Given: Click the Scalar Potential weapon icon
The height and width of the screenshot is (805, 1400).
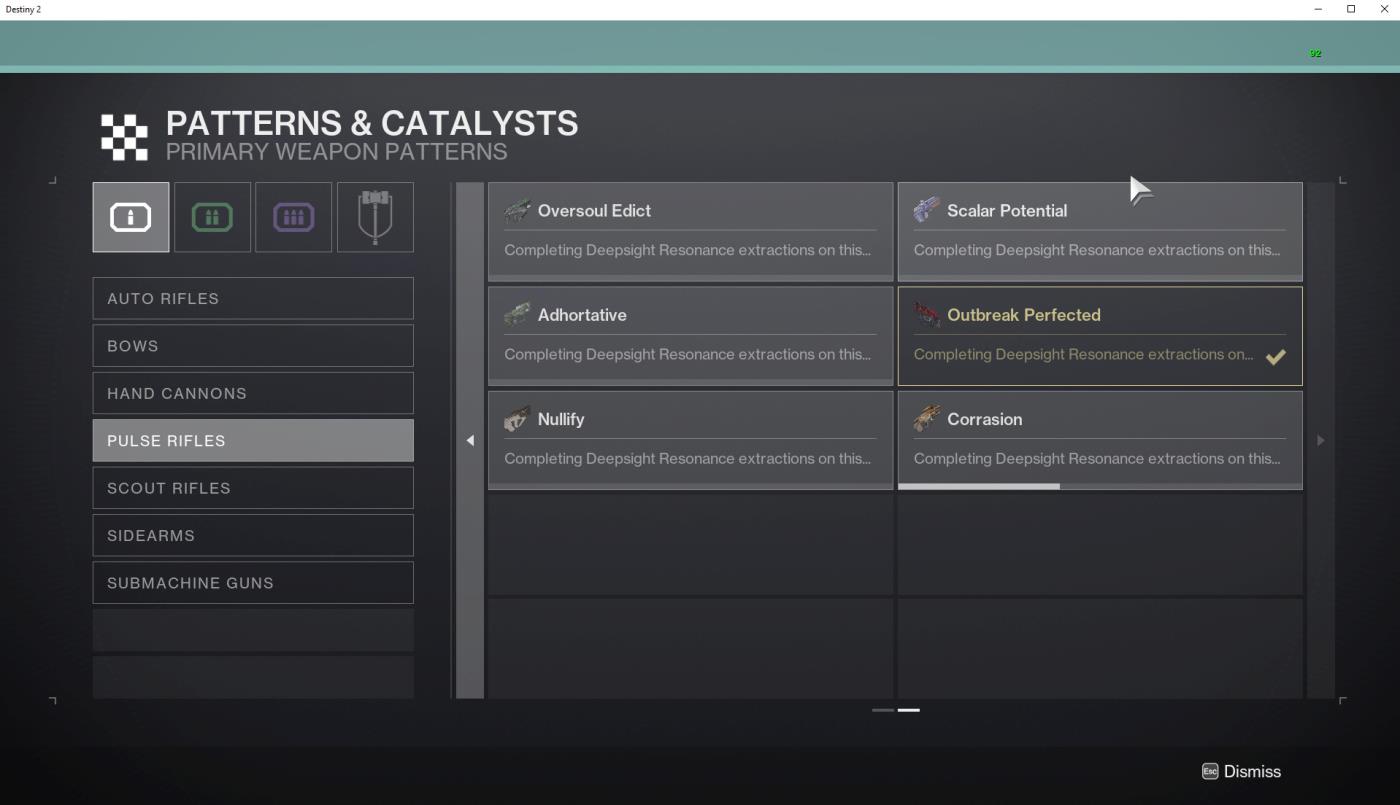Looking at the screenshot, I should pyautogui.click(x=927, y=210).
